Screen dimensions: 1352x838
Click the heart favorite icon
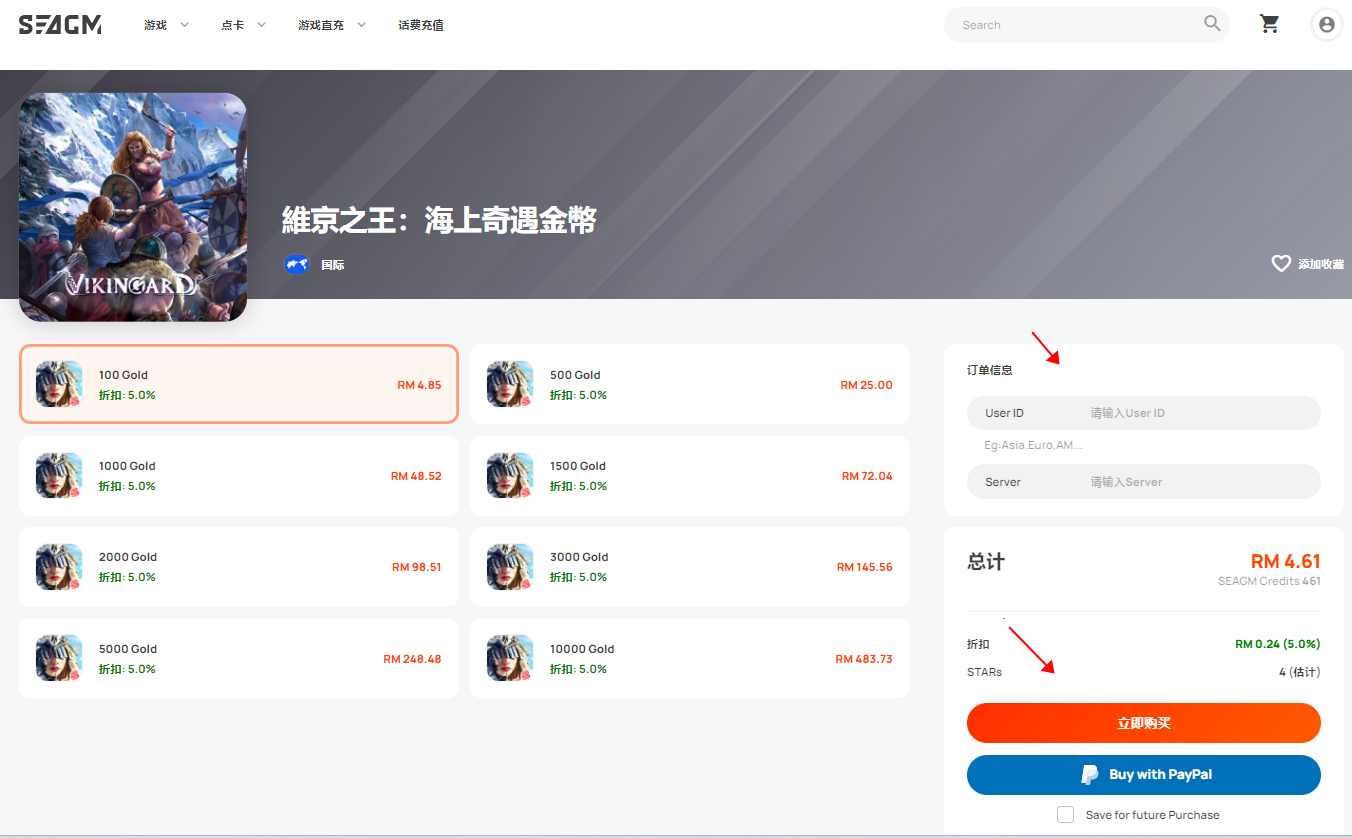pos(1281,264)
